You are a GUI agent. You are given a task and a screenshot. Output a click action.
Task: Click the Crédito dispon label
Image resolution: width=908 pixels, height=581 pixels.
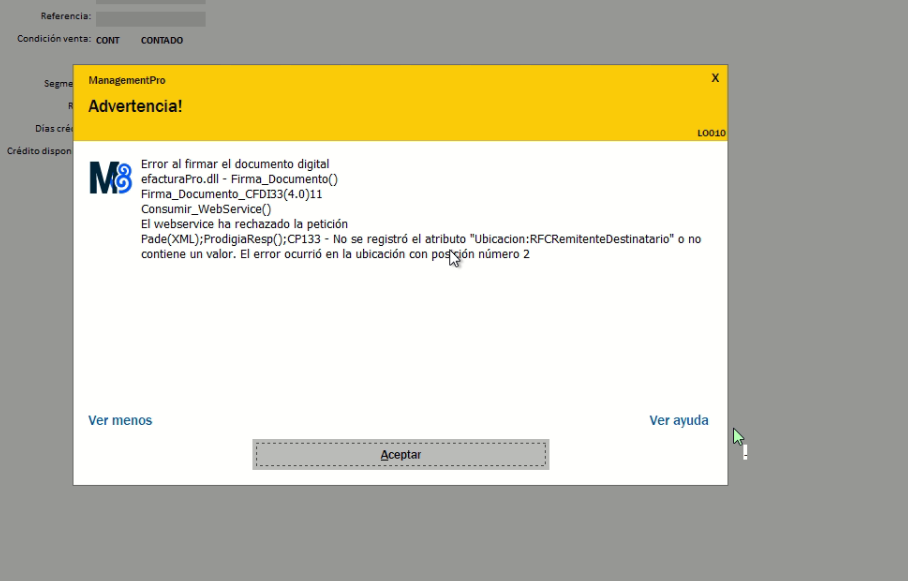tap(39, 151)
